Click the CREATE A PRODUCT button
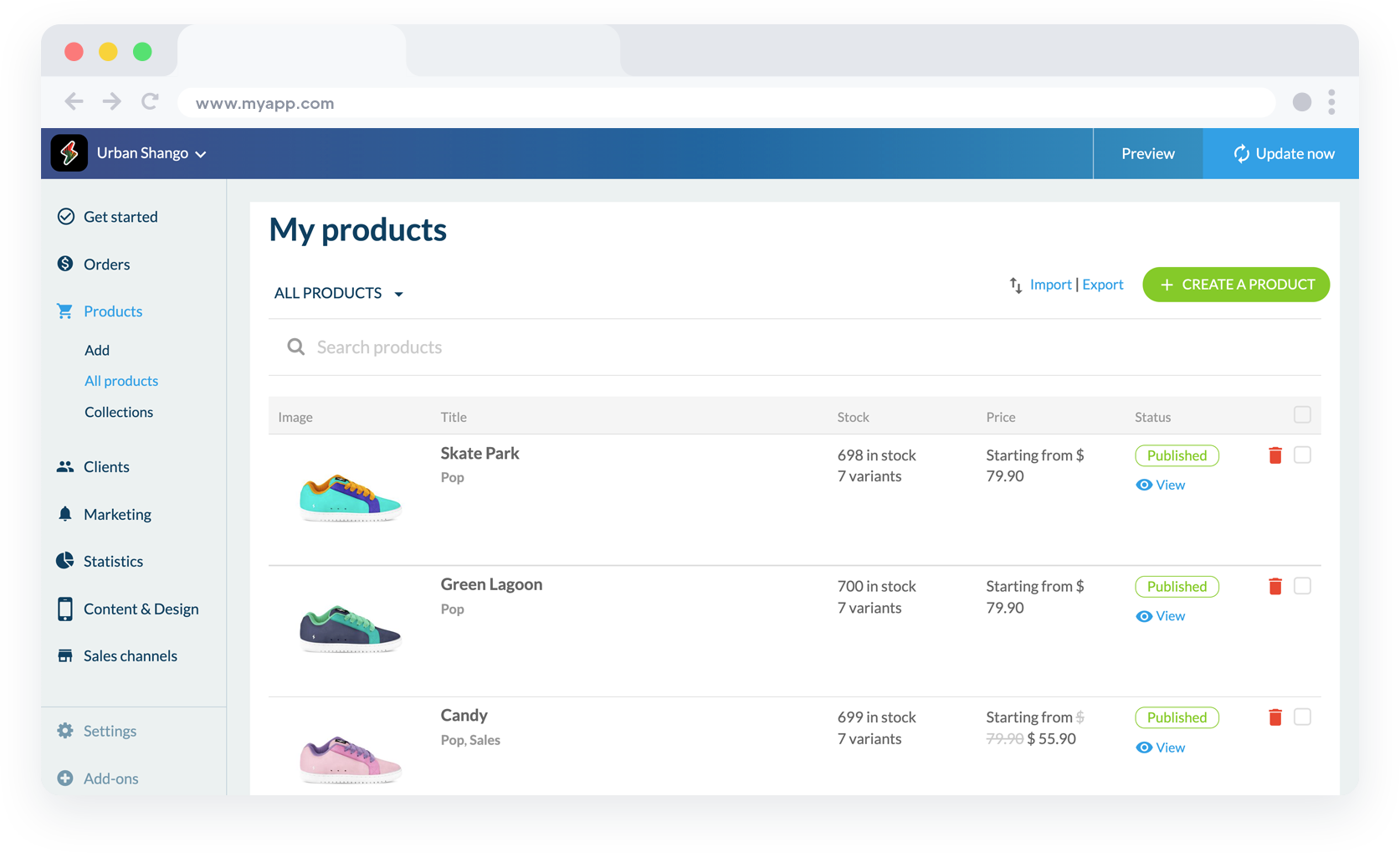 [x=1235, y=284]
